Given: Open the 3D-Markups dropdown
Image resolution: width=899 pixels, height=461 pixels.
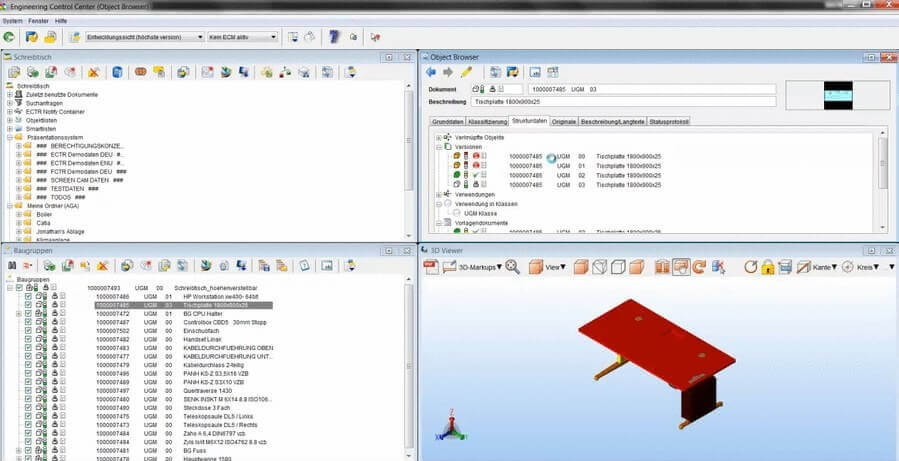Looking at the screenshot, I should point(480,267).
